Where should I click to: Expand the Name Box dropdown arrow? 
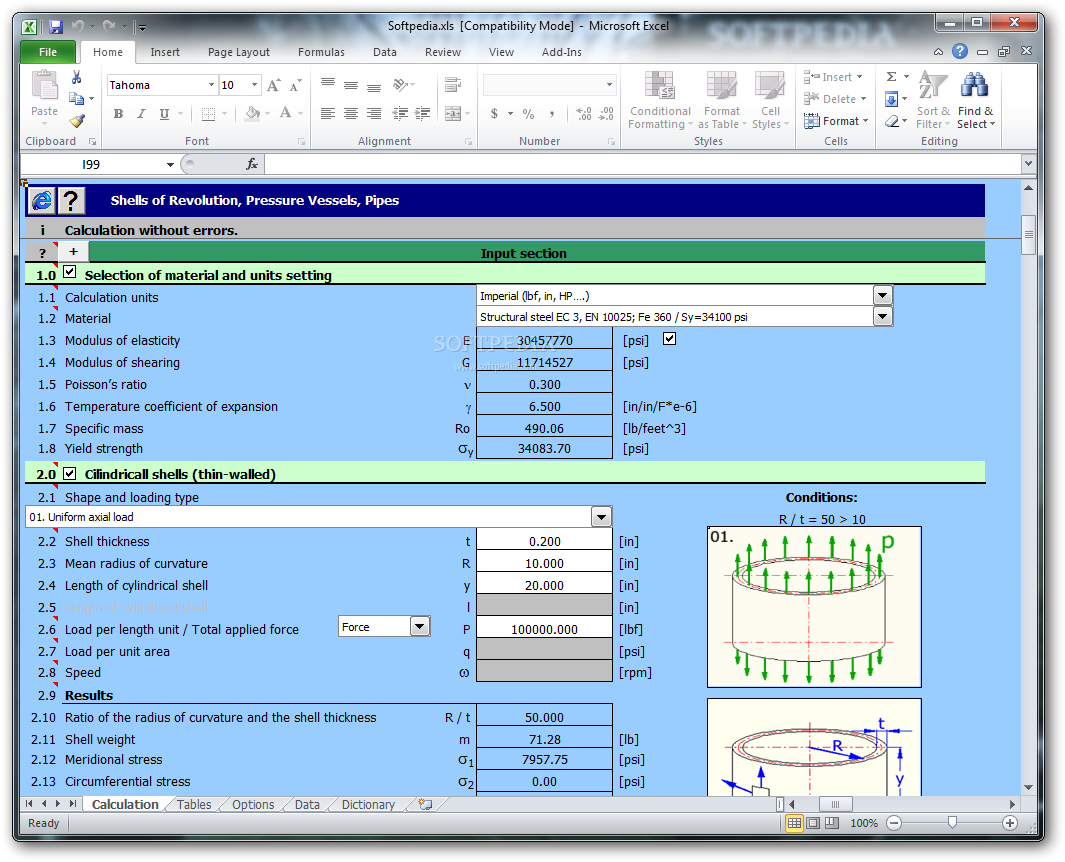coord(170,164)
